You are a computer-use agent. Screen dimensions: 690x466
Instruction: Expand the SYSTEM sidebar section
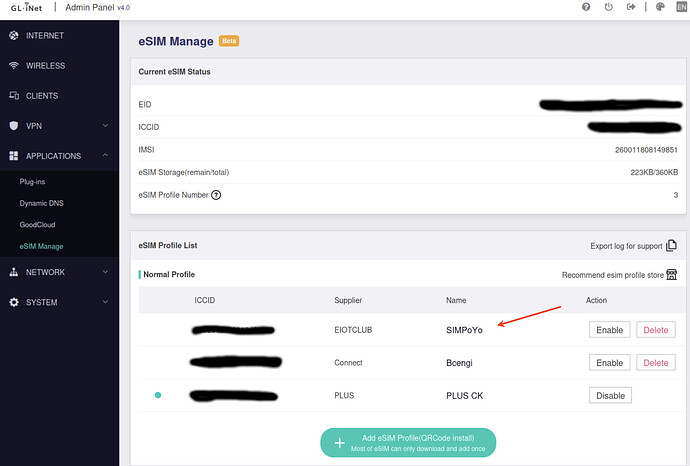tap(105, 302)
